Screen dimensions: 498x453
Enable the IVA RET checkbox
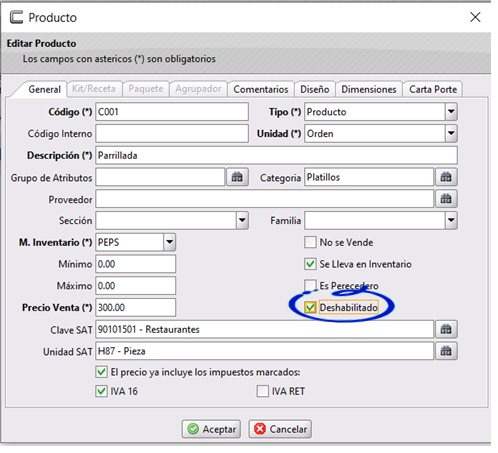pos(263,391)
